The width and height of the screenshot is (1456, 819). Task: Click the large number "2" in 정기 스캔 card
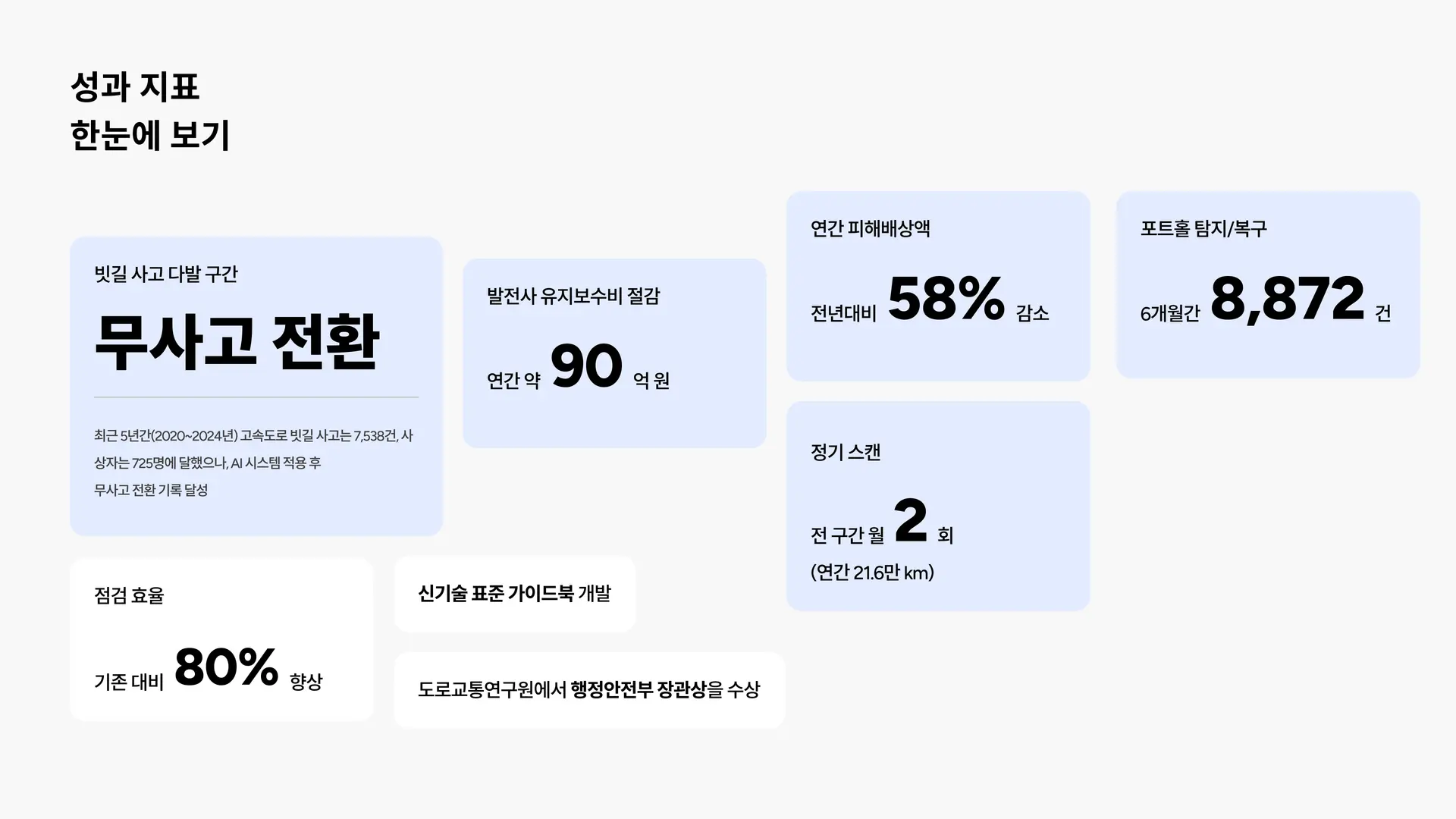(x=911, y=521)
